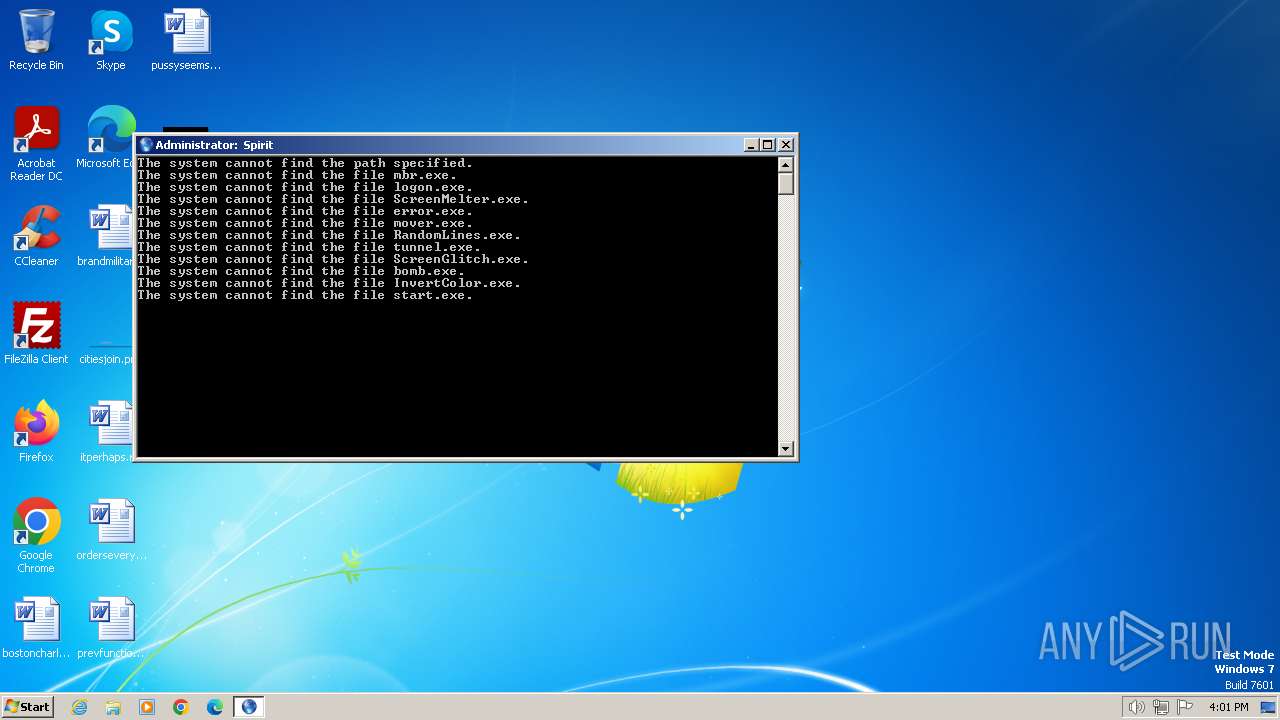Image resolution: width=1280 pixels, height=720 pixels.
Task: Maximize the Administrator: Spirit window
Action: click(767, 145)
